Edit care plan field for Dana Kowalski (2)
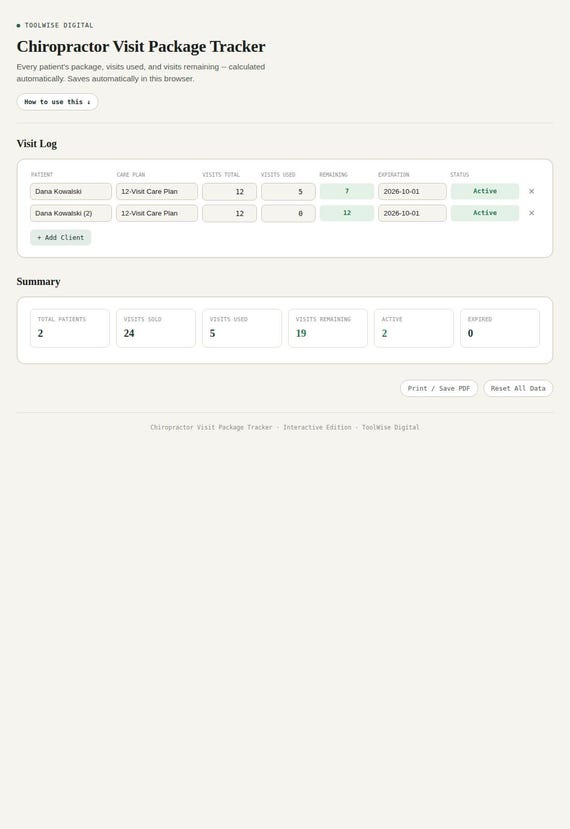 coord(157,213)
